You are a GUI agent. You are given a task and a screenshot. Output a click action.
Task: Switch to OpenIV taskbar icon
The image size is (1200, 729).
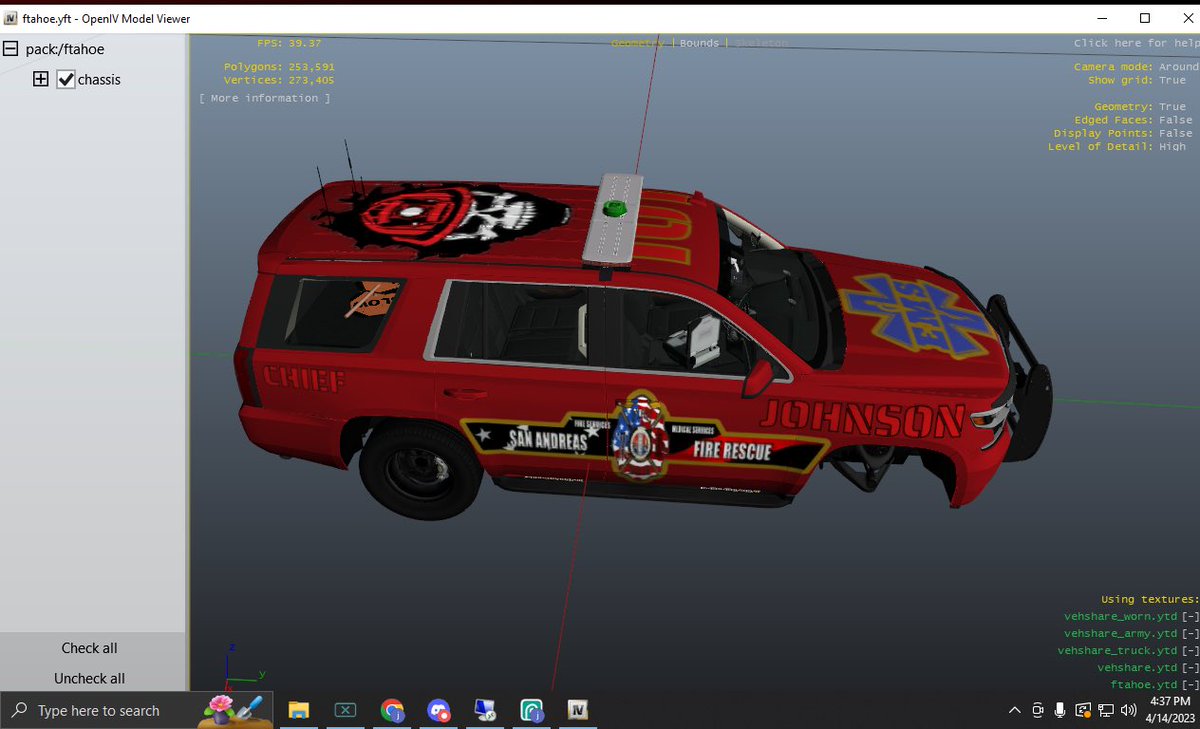[x=577, y=710]
